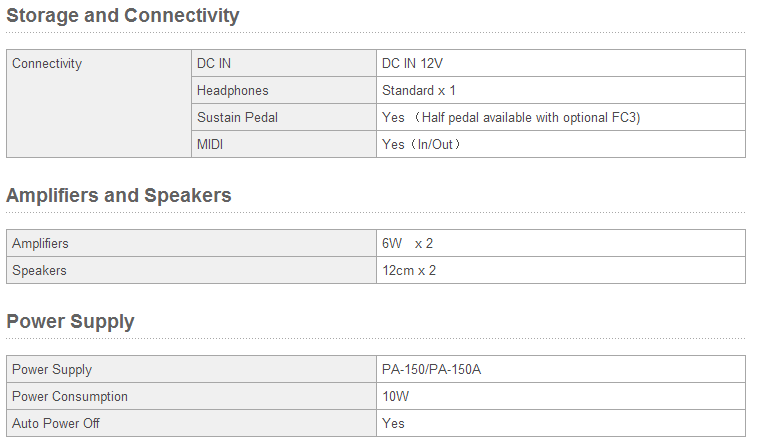Click the DC IN label cell
The image size is (758, 444).
(x=214, y=64)
